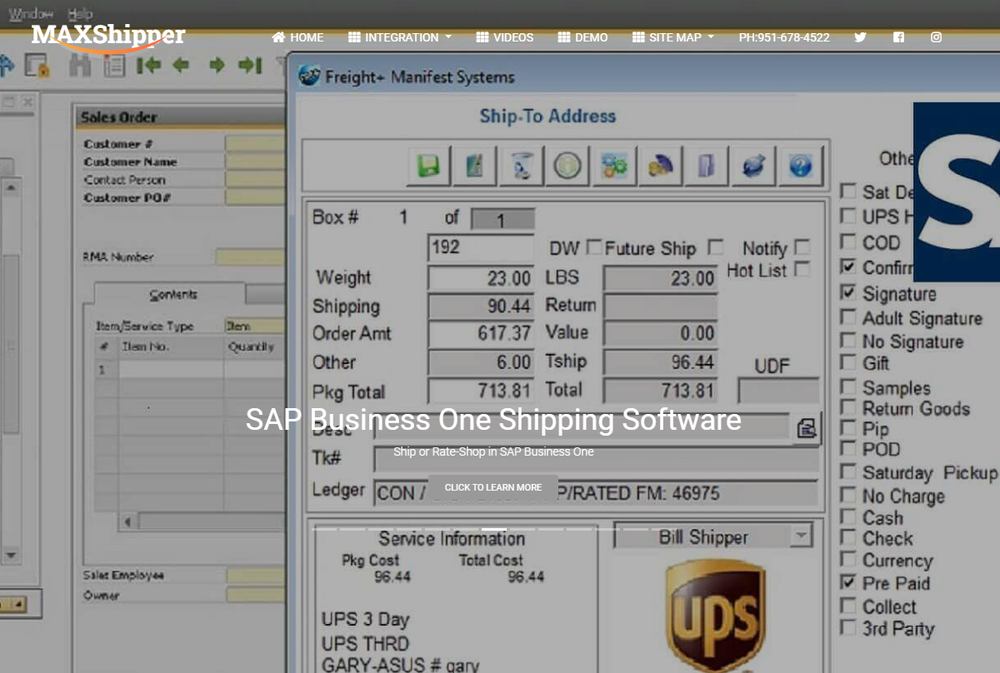Click the form list icon beside the binoculars
Viewport: 1000px width, 673px height.
(x=115, y=65)
